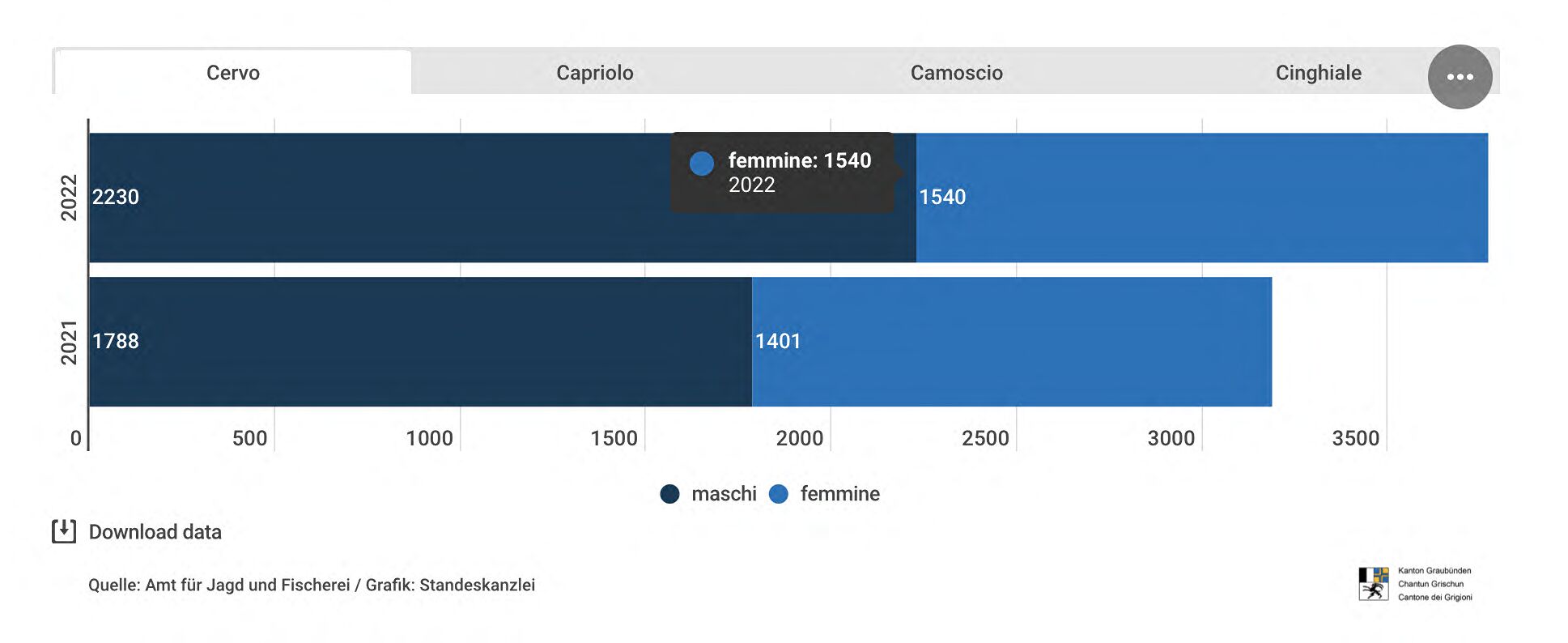This screenshot has width=1568, height=643.
Task: Expand chart export options with the three-dot button
Action: (1459, 76)
